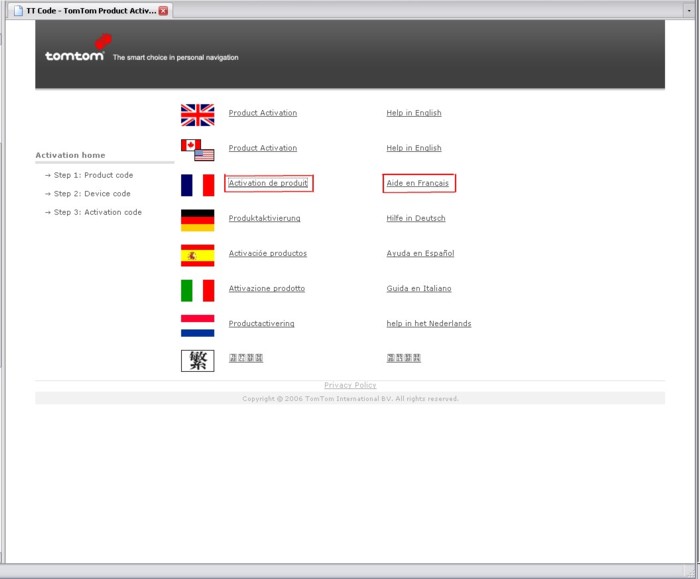Screen dimensions: 700x579
Task: Choose the Italian flag icon
Action: [197, 291]
